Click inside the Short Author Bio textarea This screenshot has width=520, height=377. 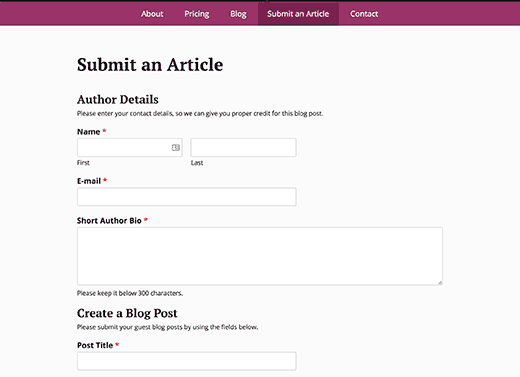pyautogui.click(x=260, y=256)
